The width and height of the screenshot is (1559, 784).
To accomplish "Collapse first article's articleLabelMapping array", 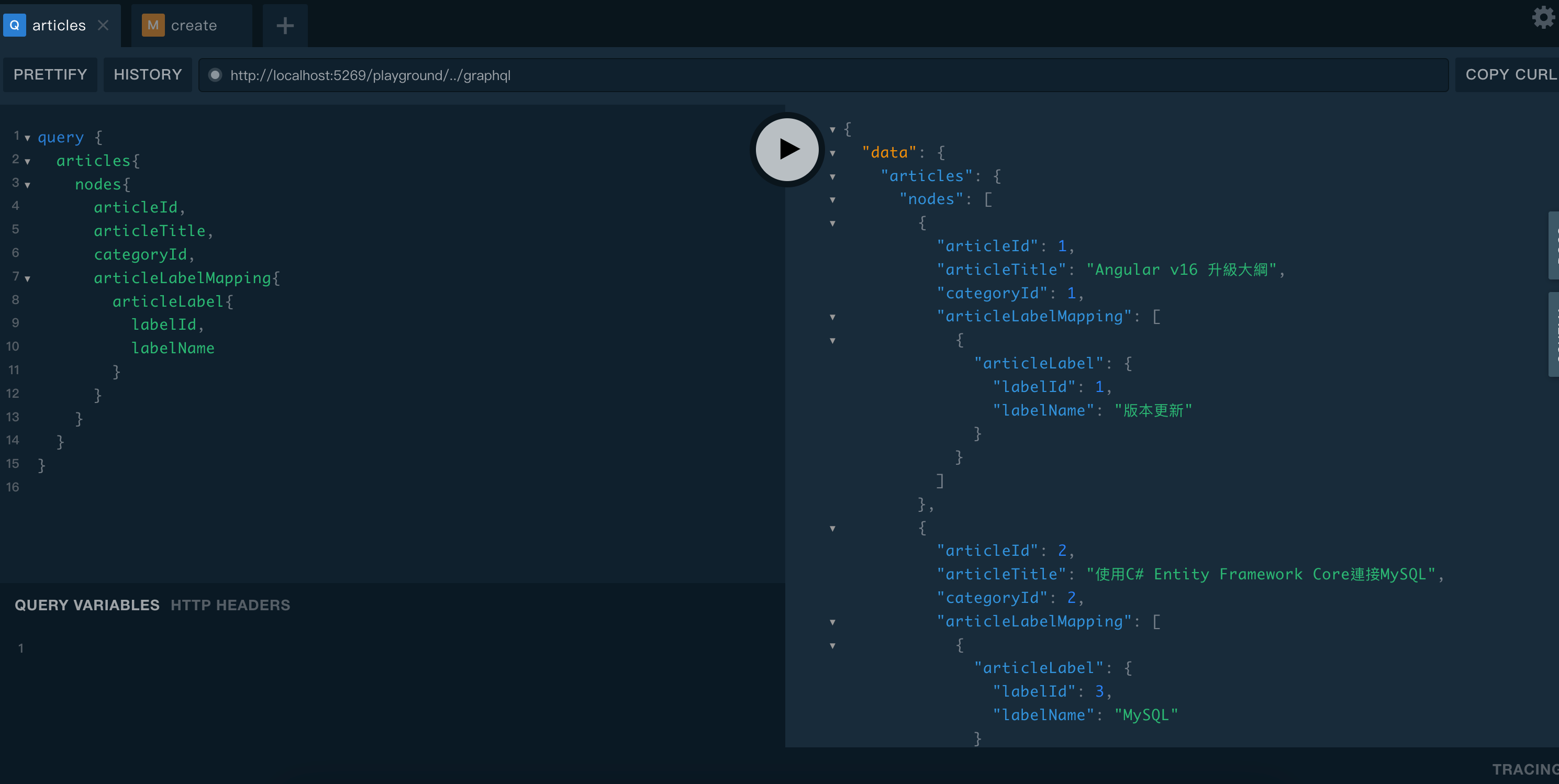I will point(833,317).
